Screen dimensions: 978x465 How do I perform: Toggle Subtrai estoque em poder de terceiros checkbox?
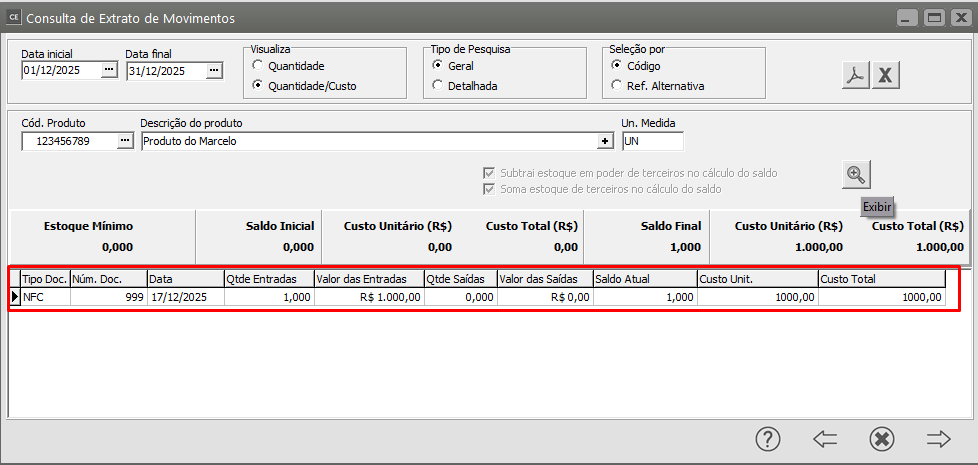pos(489,173)
